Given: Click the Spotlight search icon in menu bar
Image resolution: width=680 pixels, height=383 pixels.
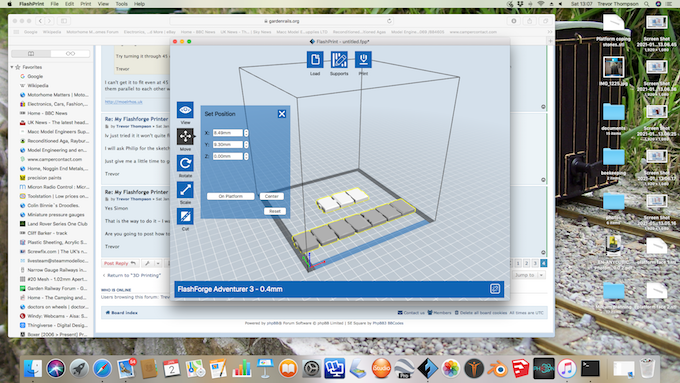Looking at the screenshot, I should click(x=647, y=4).
